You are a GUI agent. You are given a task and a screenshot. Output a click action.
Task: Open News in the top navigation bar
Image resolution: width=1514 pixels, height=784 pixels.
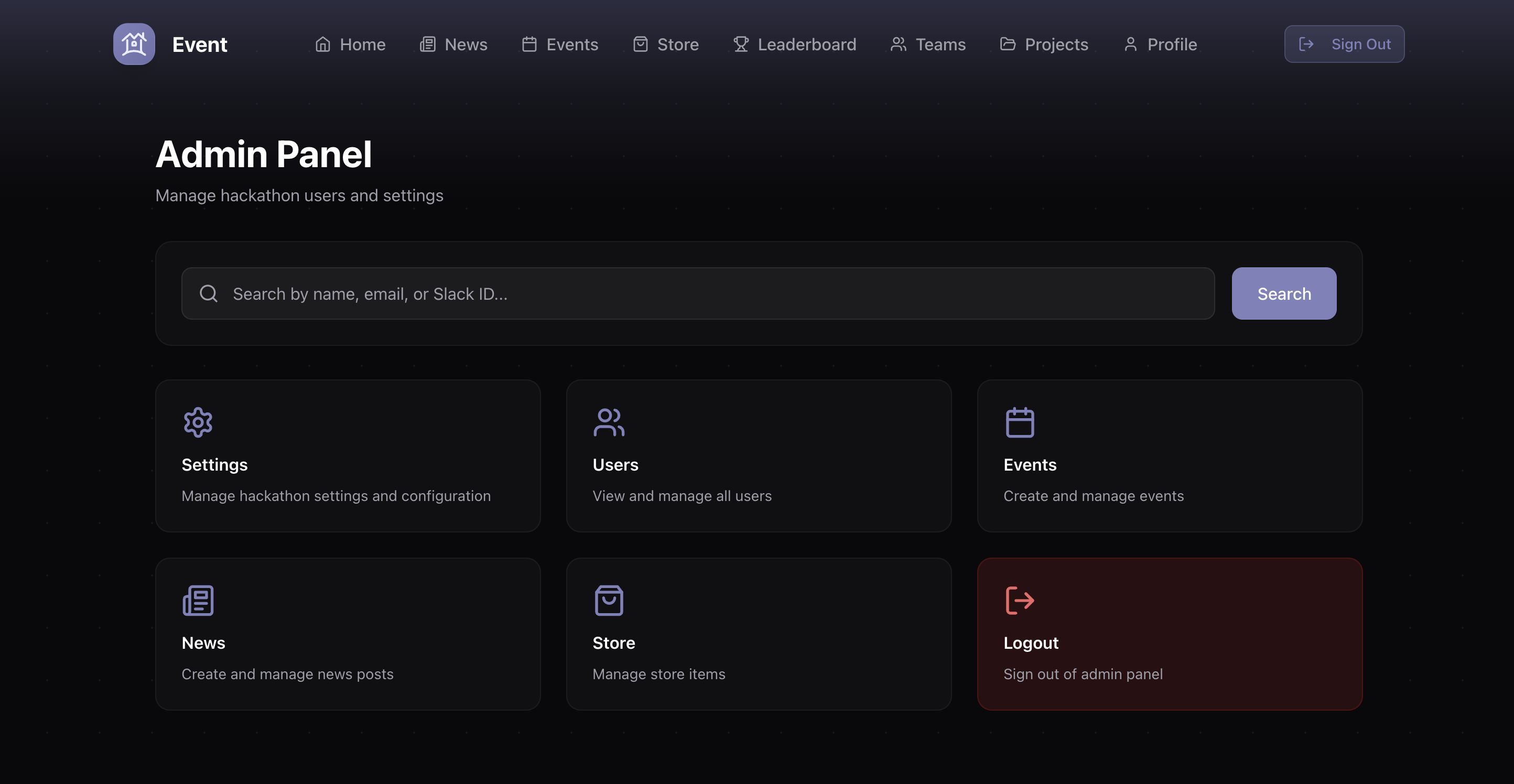point(454,44)
